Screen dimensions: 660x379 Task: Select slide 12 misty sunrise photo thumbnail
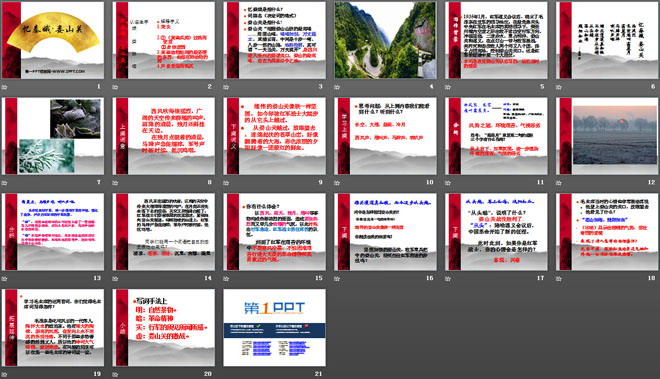[x=607, y=136]
